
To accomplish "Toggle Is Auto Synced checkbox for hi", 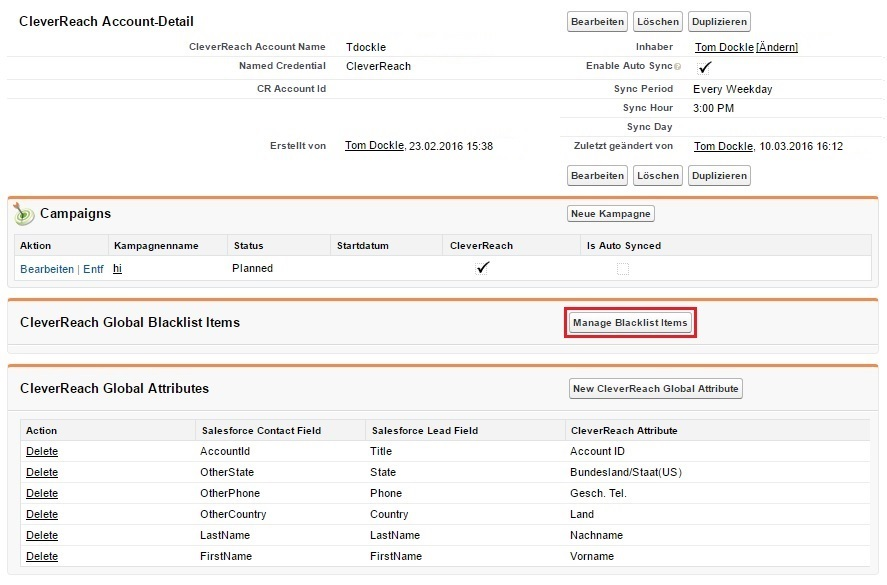I will click(x=623, y=269).
